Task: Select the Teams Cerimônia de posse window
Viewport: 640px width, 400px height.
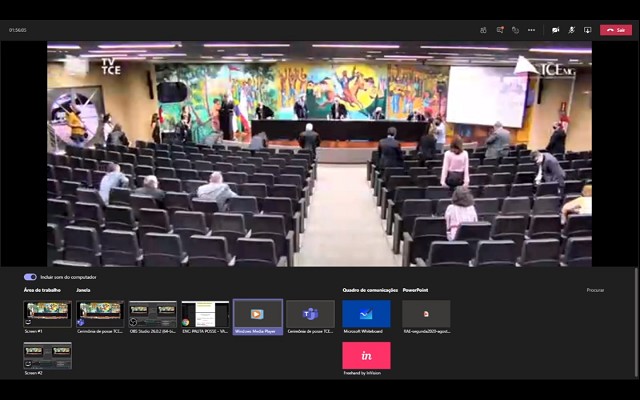Action: [310, 314]
